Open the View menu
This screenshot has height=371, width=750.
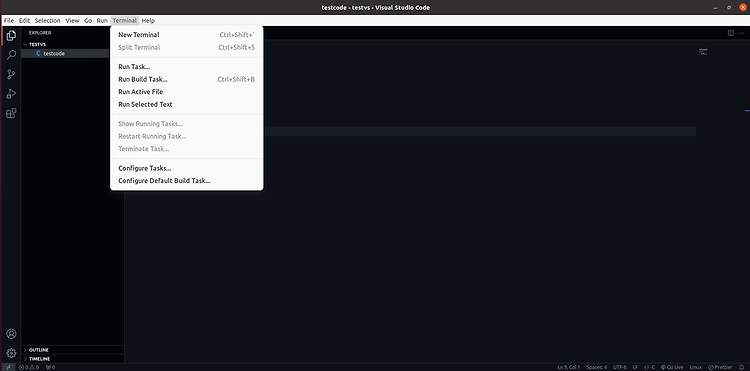[72, 21]
